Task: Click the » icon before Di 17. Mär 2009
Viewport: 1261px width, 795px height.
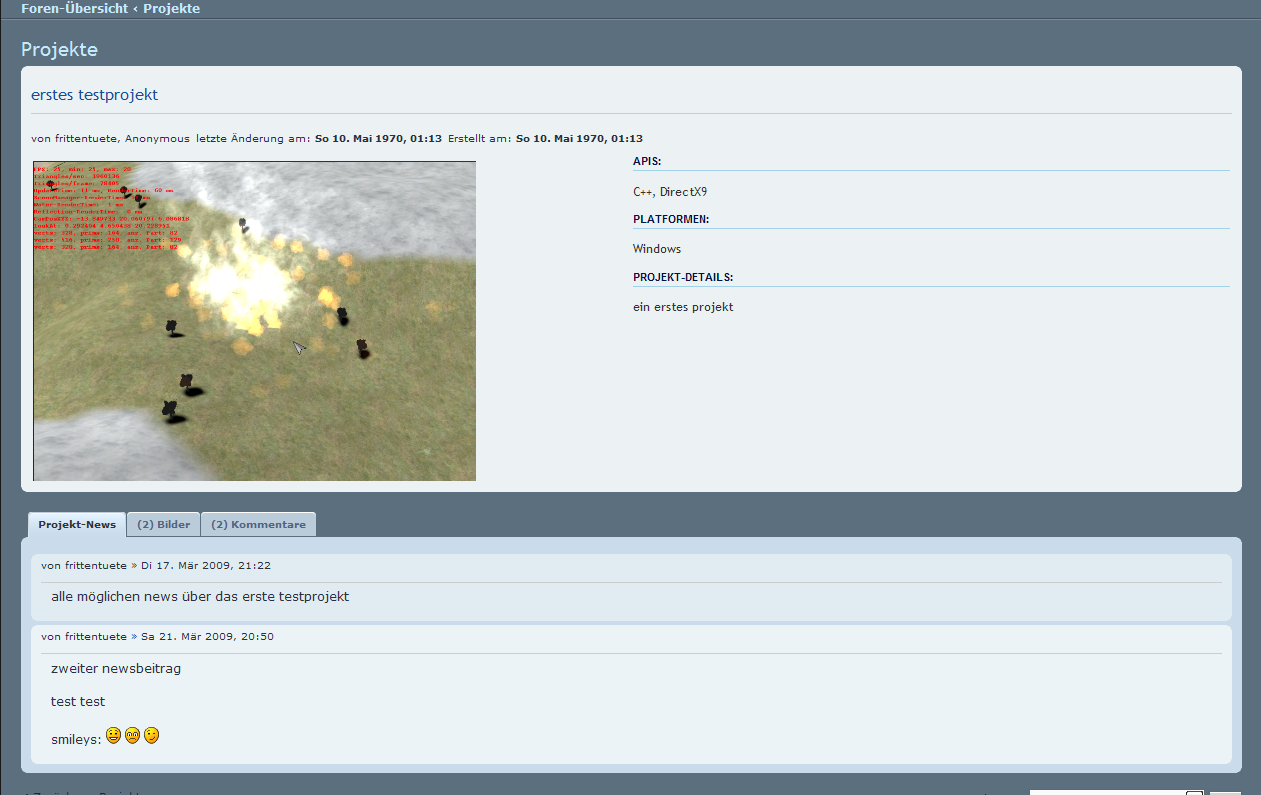Action: coord(135,566)
